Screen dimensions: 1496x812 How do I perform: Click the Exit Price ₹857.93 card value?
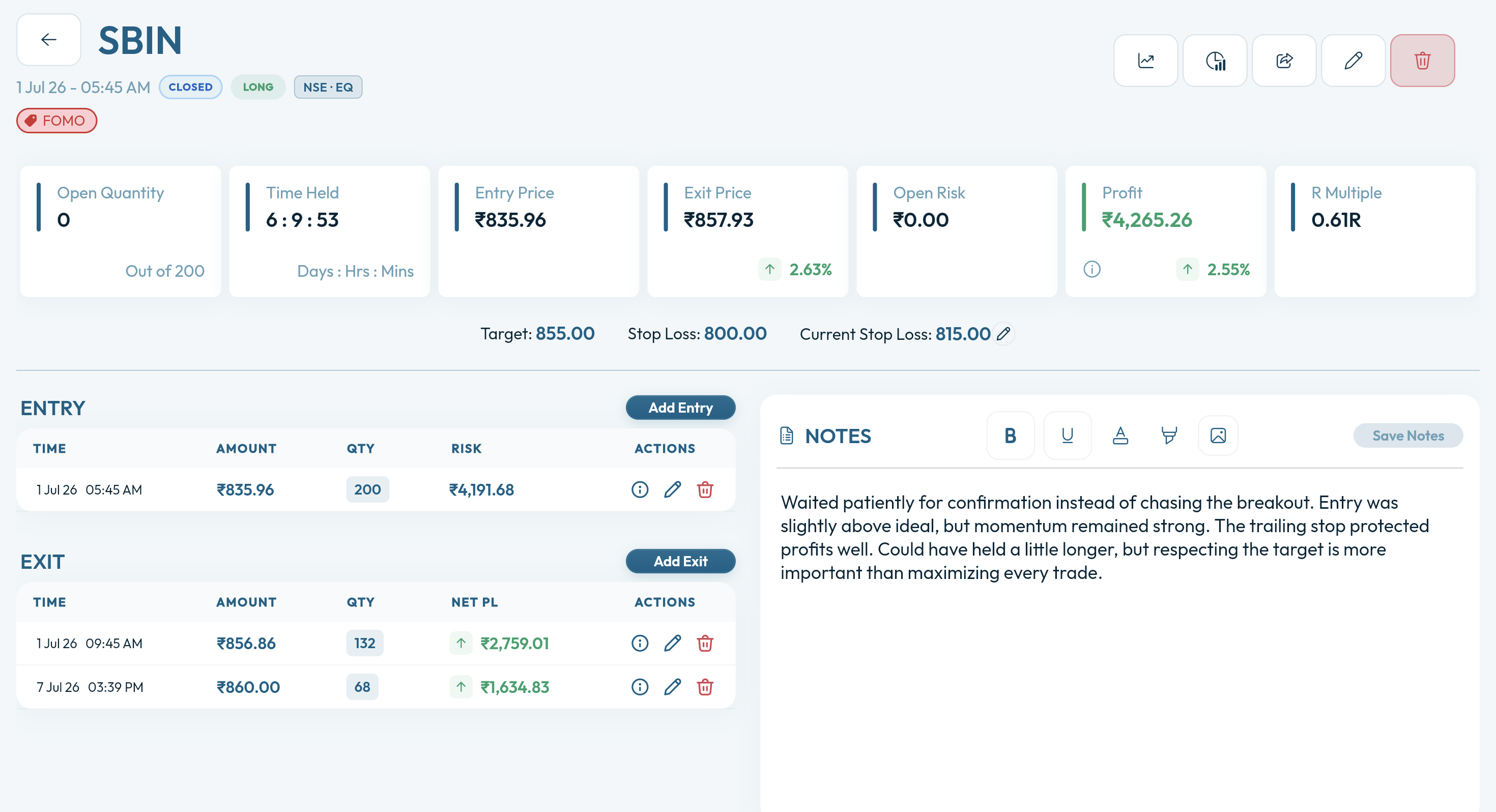pyautogui.click(x=718, y=220)
